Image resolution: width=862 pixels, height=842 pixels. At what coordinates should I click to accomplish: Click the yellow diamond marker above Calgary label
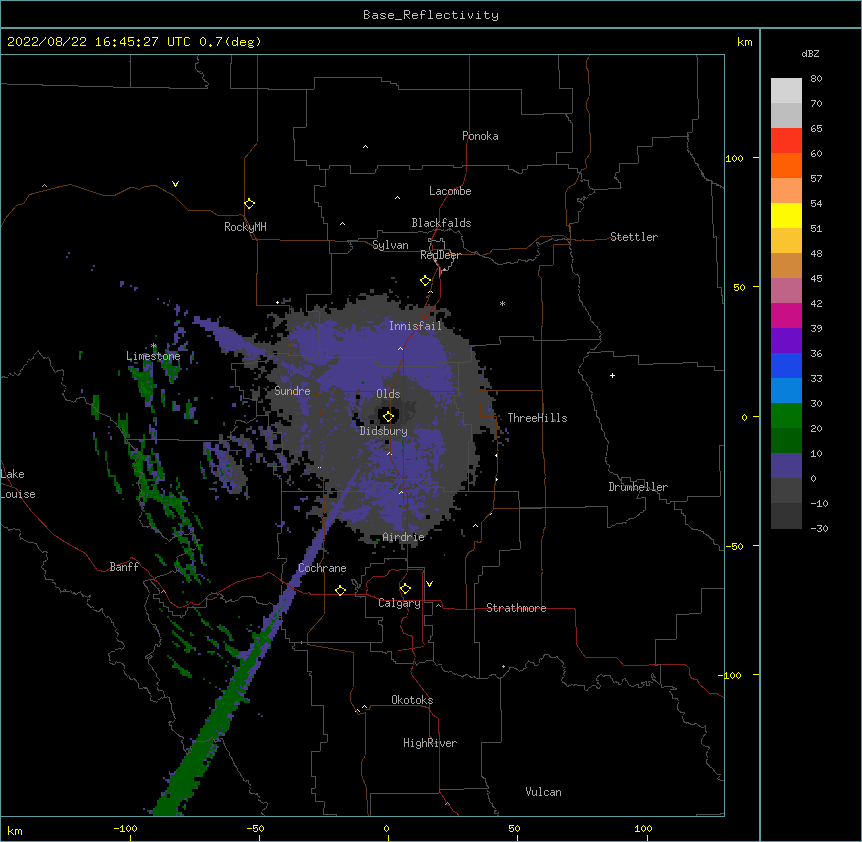pos(405,589)
